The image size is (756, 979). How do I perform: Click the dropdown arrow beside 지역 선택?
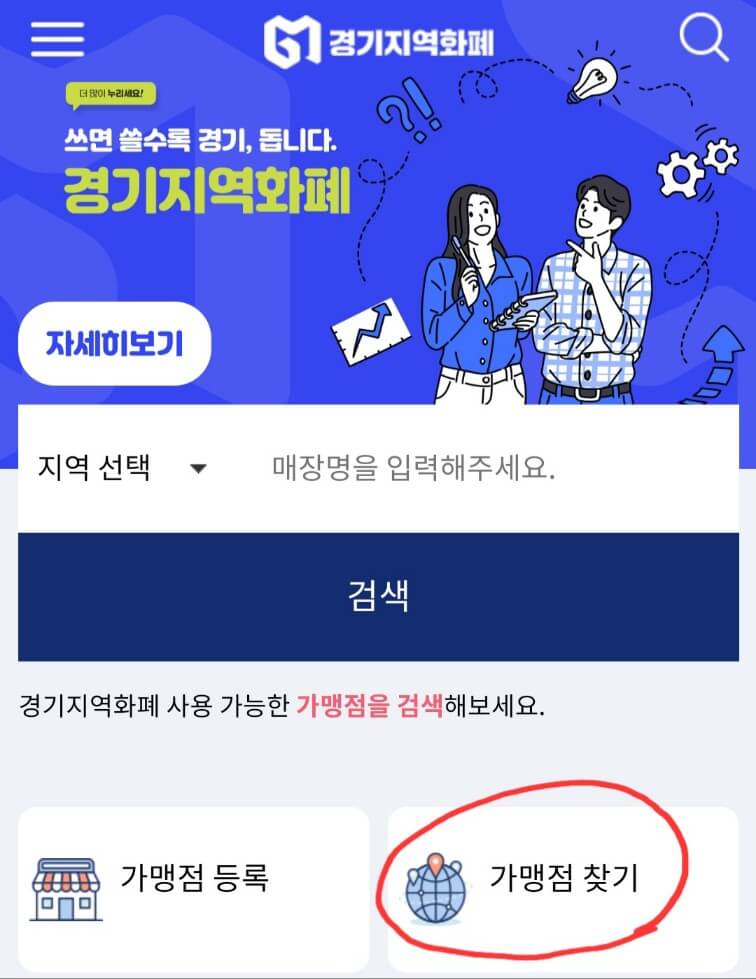click(x=198, y=468)
